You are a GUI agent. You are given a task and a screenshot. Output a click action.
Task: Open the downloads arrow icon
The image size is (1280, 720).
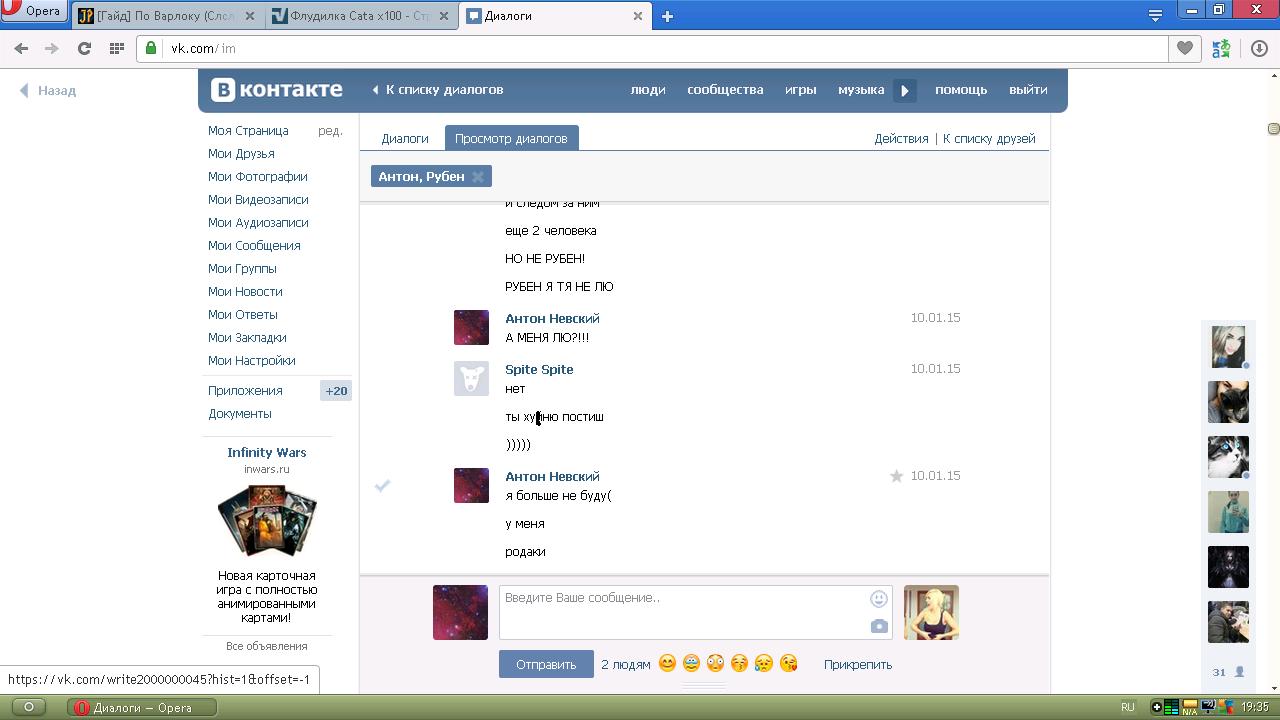pyautogui.click(x=1259, y=48)
